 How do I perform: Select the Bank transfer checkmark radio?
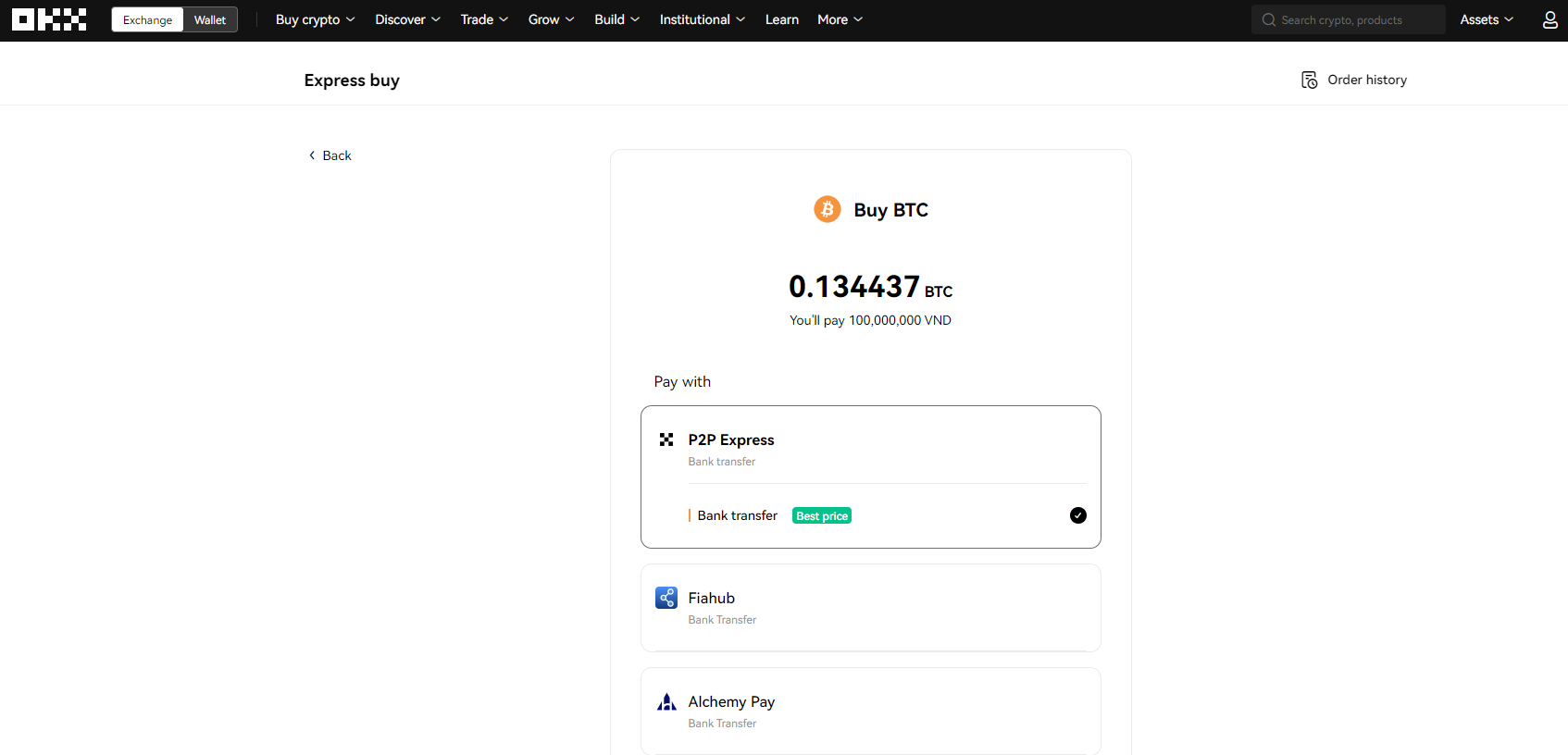pos(1077,515)
